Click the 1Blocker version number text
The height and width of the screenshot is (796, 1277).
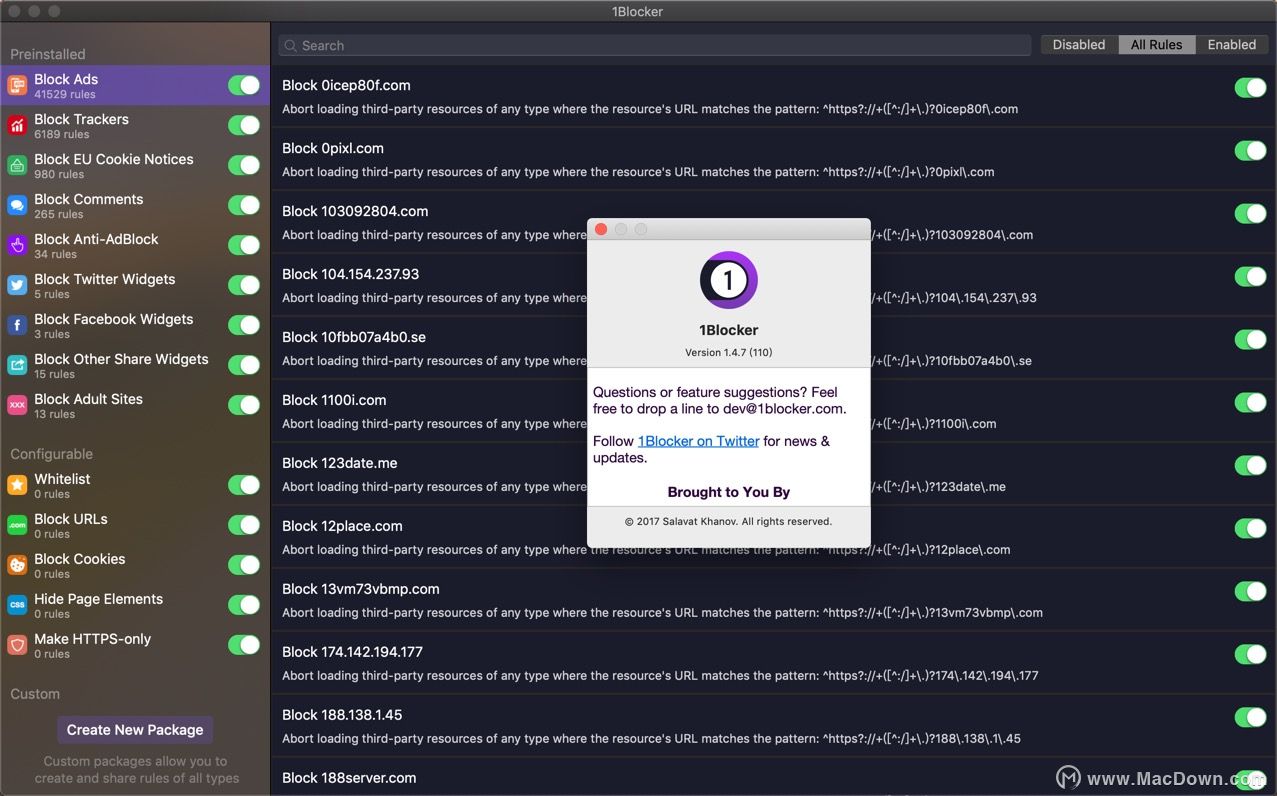(728, 352)
